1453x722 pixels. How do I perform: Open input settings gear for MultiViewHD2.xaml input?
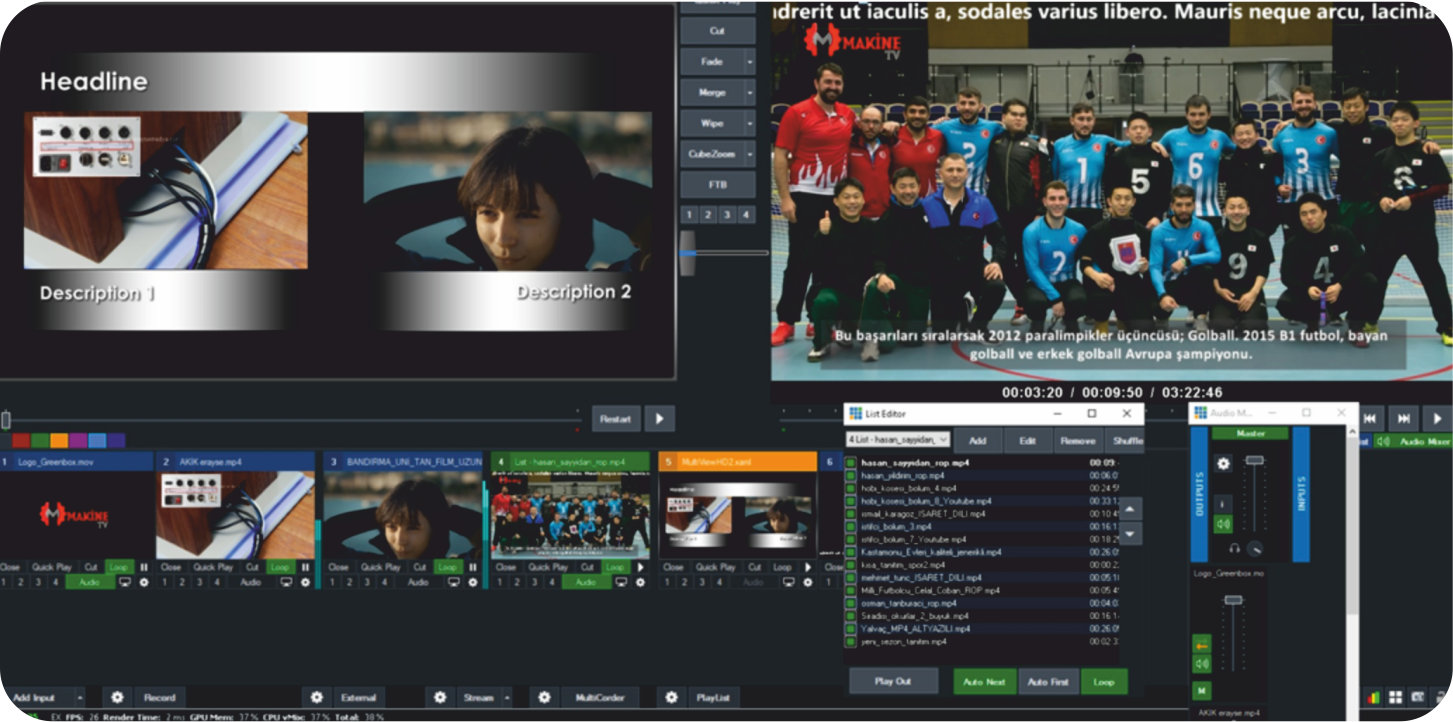point(808,582)
